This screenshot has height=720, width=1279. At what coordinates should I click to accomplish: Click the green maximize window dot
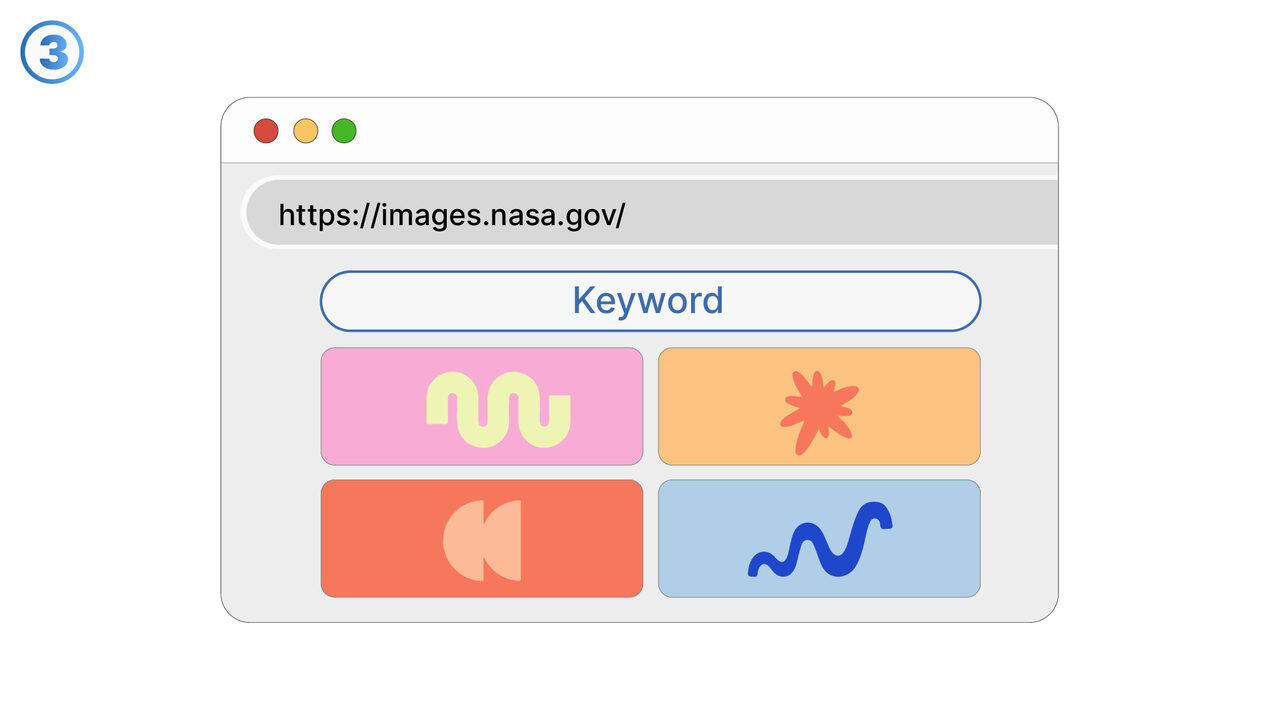coord(344,131)
